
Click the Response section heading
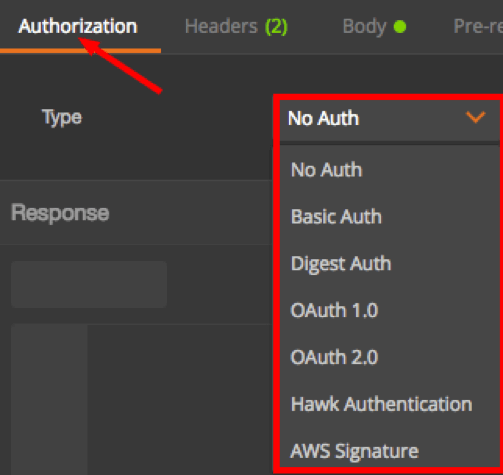60,213
